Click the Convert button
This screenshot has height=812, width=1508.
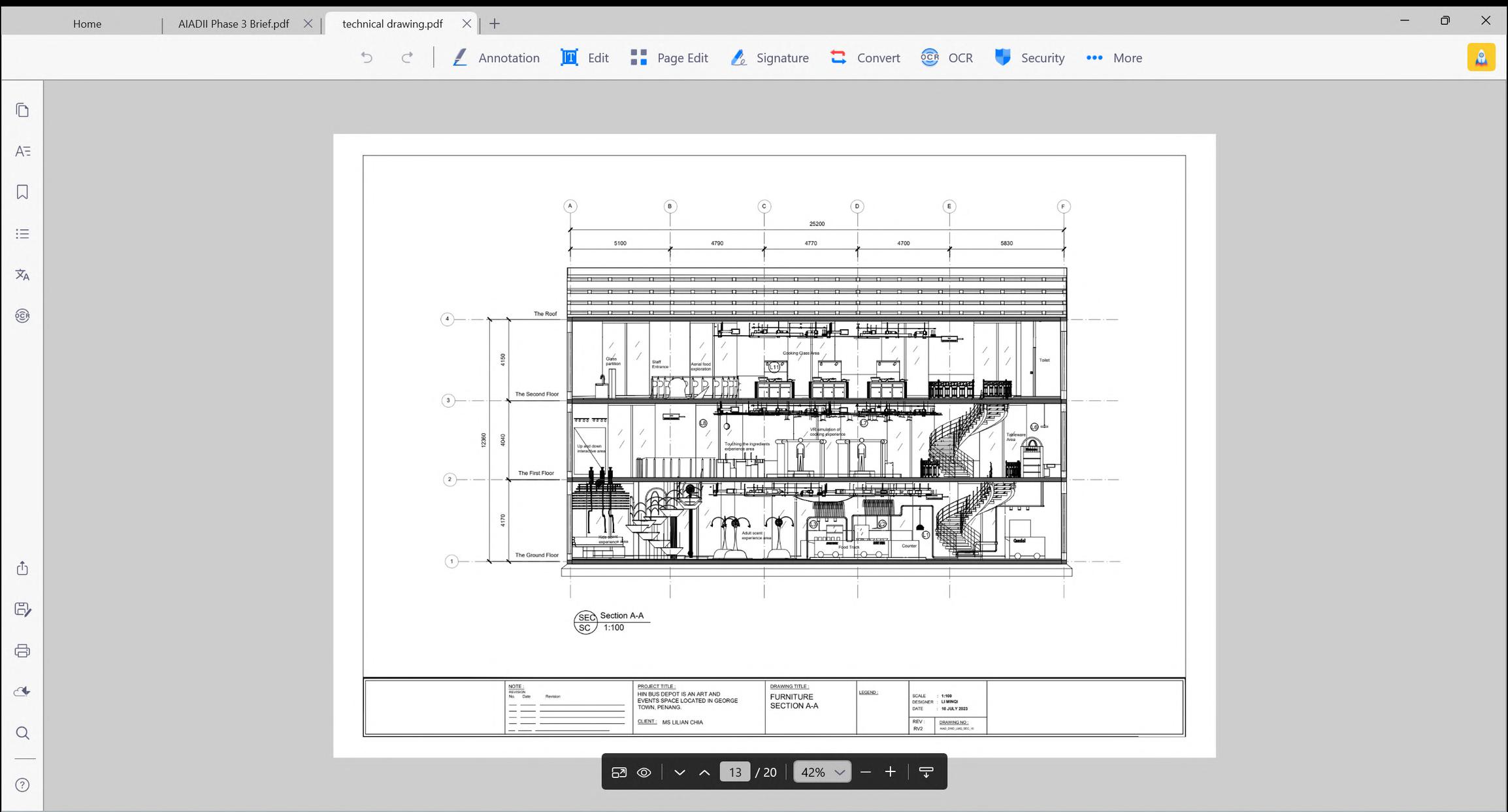(865, 57)
